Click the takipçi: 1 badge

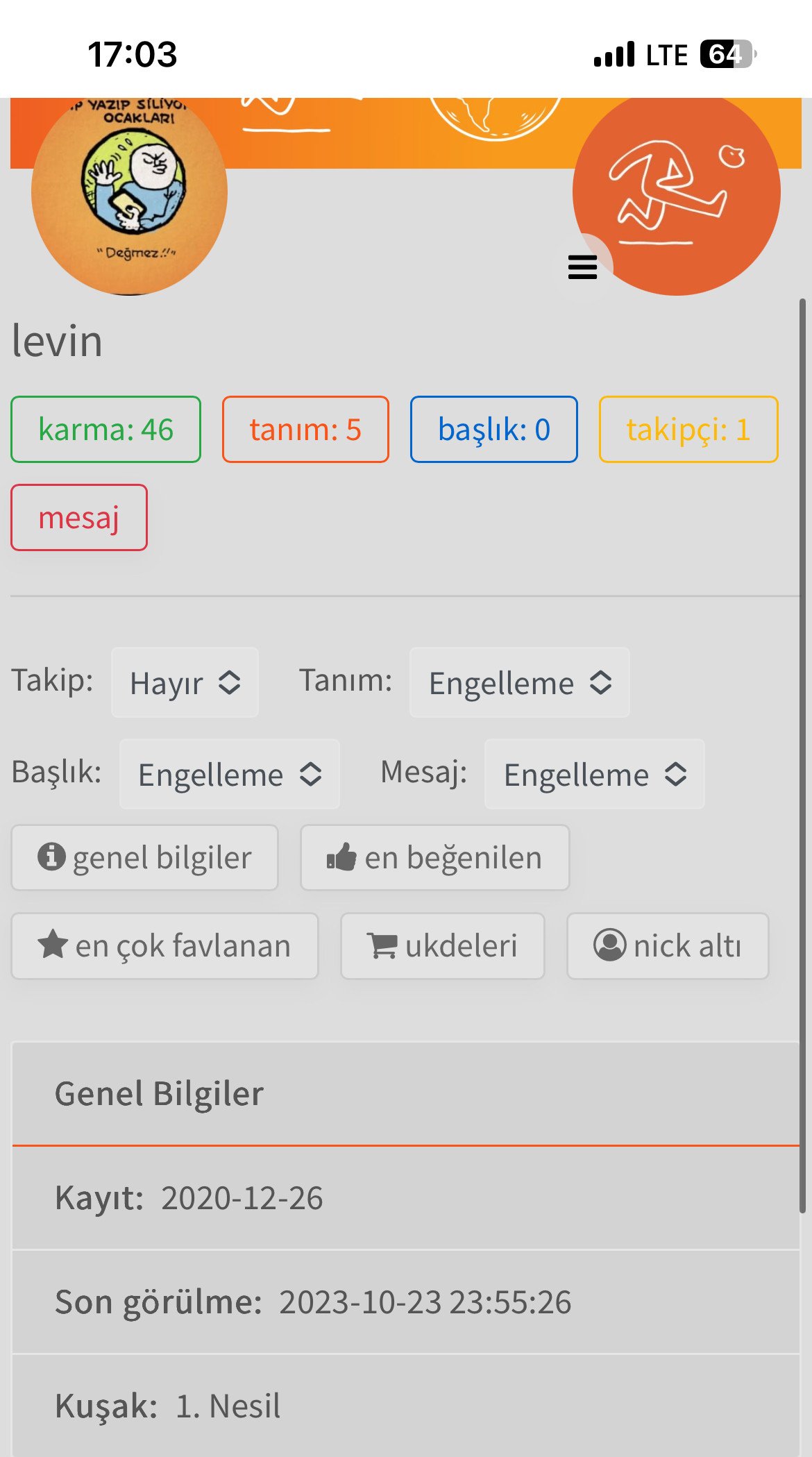688,430
